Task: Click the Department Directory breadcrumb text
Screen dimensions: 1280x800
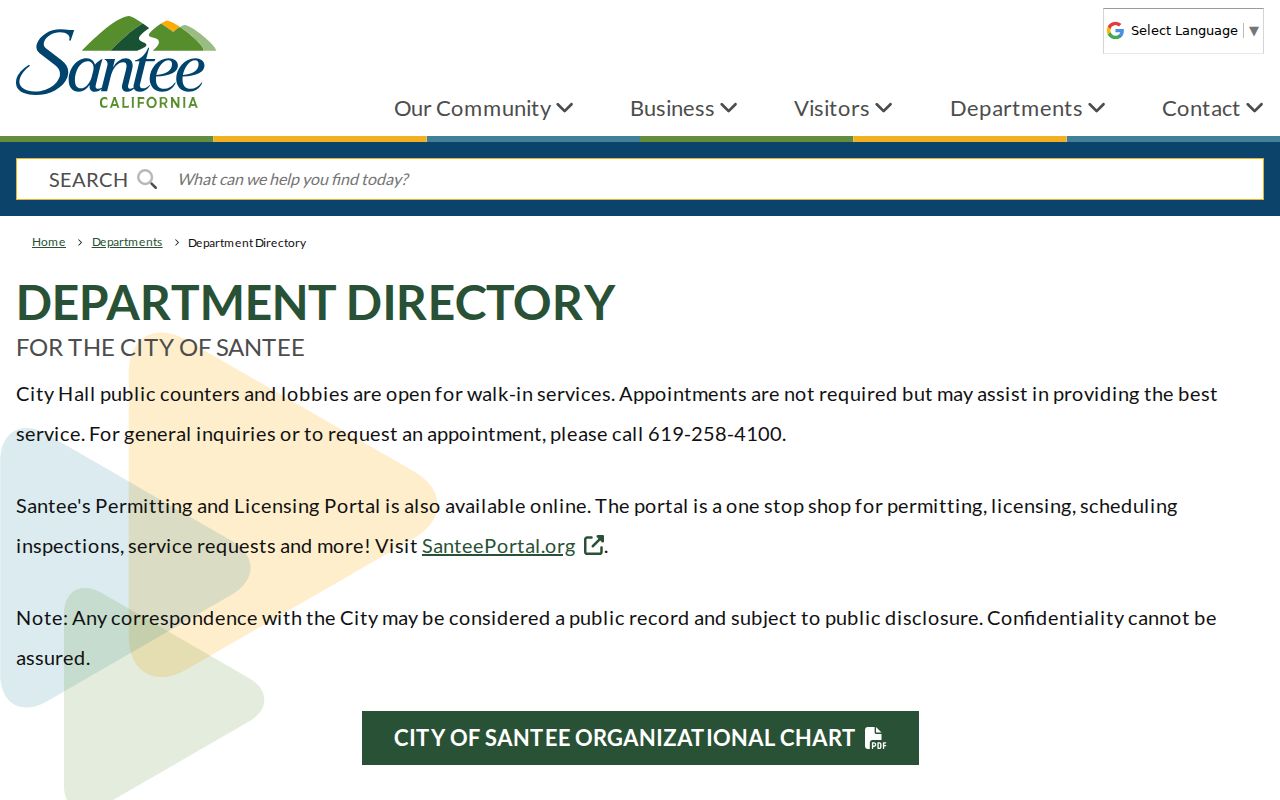Action: click(x=247, y=243)
